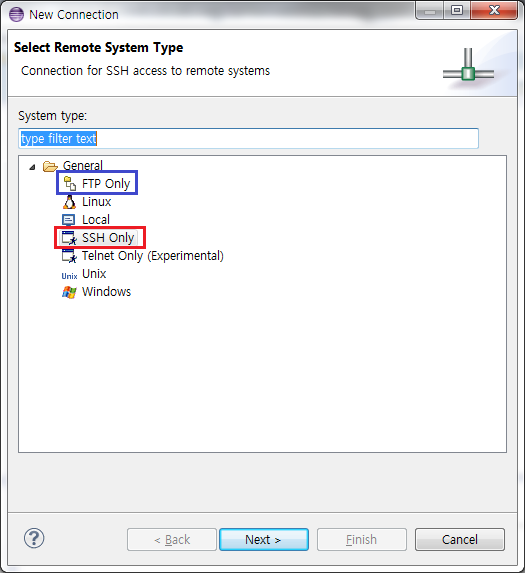Cancel the New Connection dialog

click(460, 539)
